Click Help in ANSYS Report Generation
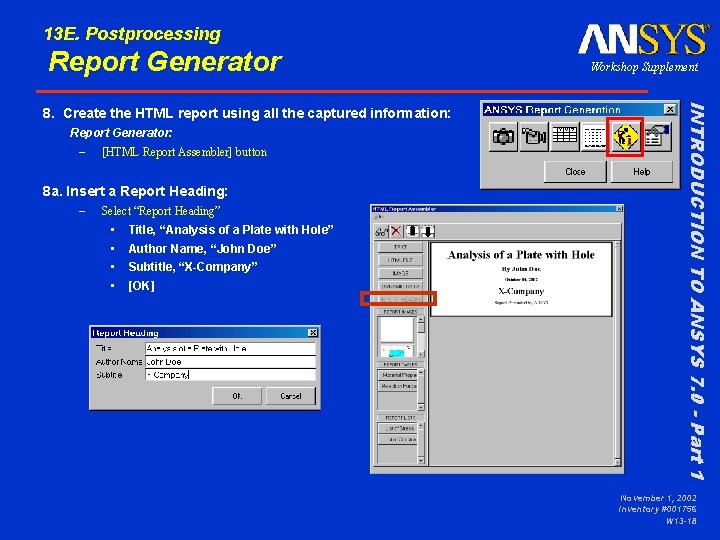The width and height of the screenshot is (720, 540). (x=641, y=172)
